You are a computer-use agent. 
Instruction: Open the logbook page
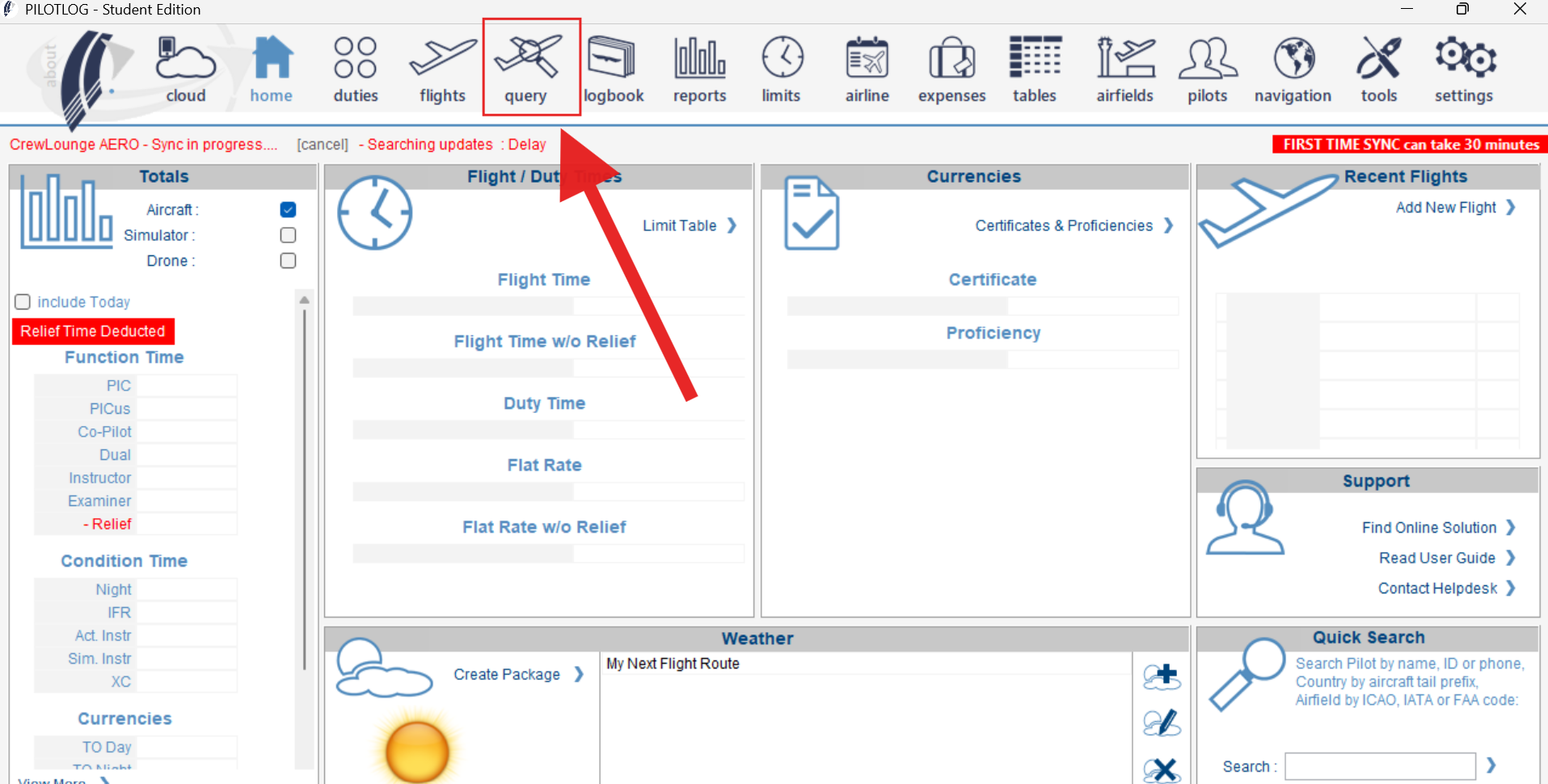tap(614, 70)
